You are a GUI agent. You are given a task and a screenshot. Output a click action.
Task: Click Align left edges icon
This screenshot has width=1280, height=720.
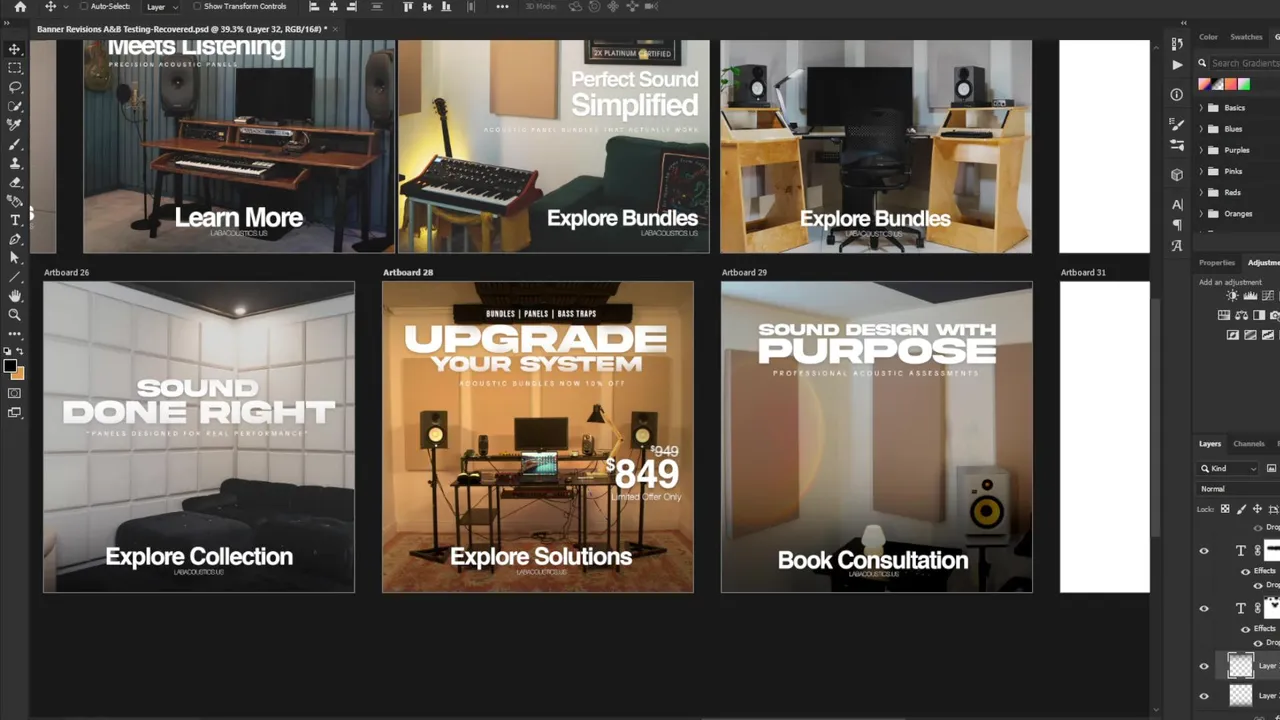[314, 7]
